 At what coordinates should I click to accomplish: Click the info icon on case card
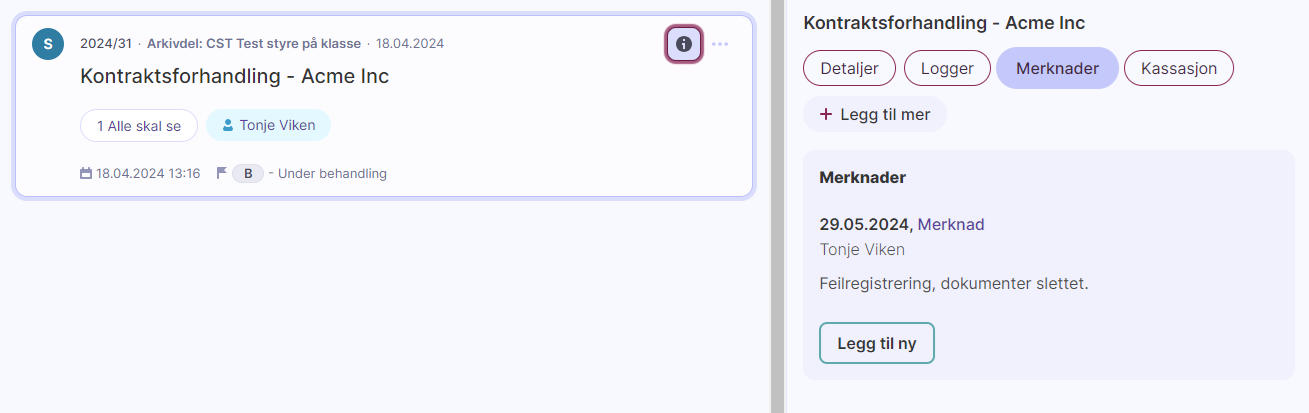pyautogui.click(x=684, y=44)
